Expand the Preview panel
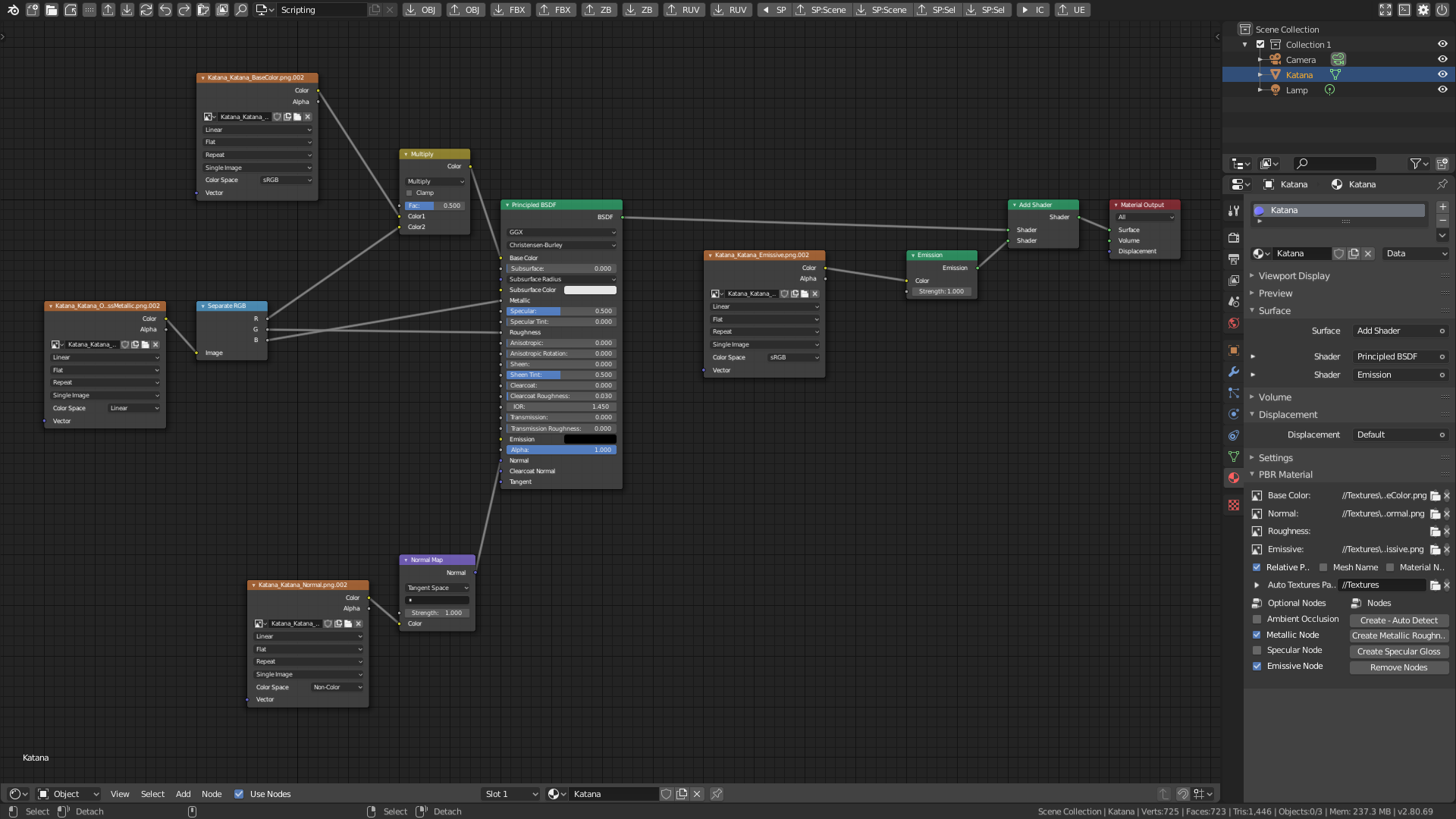Viewport: 1456px width, 819px height. 1275,293
